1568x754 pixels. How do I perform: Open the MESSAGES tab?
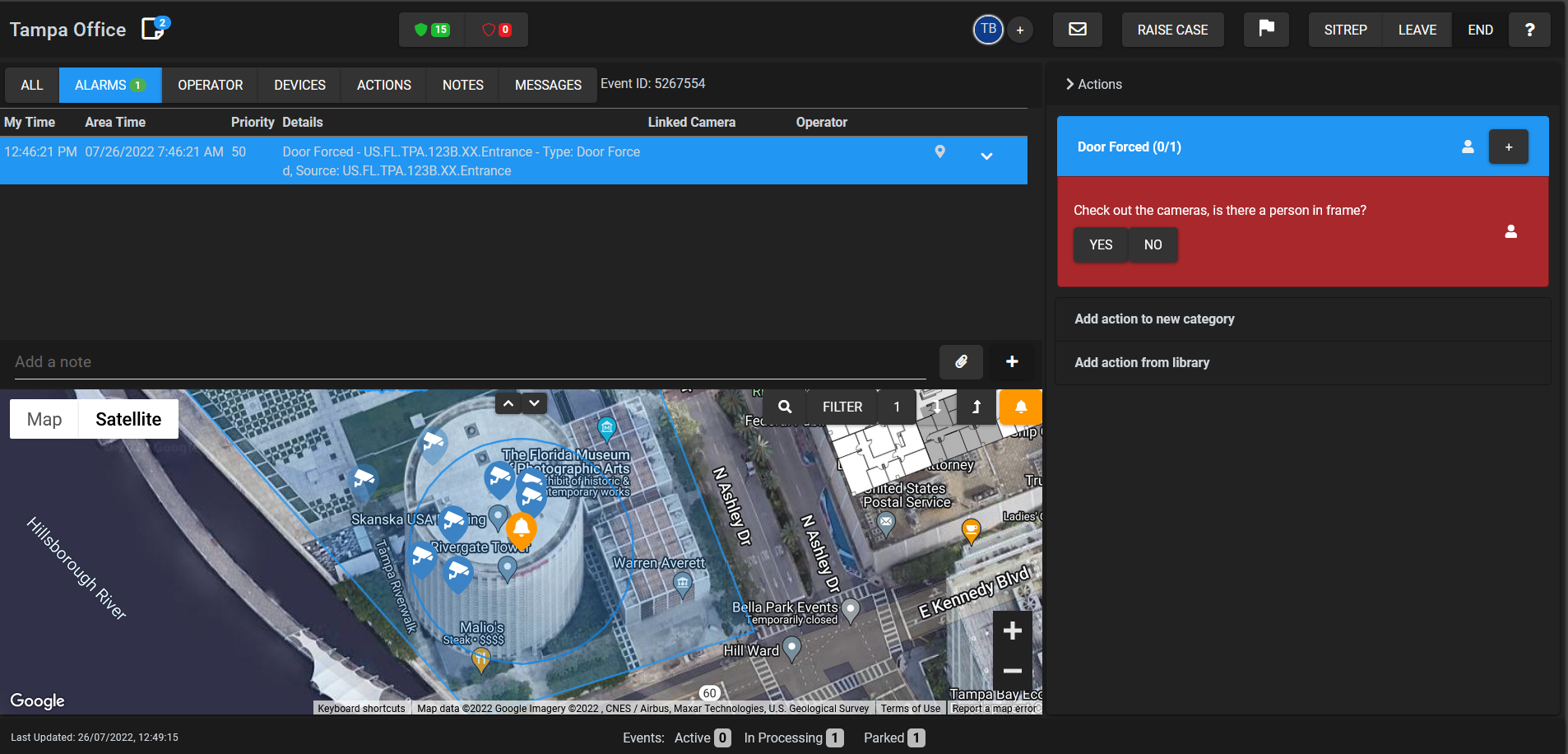click(548, 85)
